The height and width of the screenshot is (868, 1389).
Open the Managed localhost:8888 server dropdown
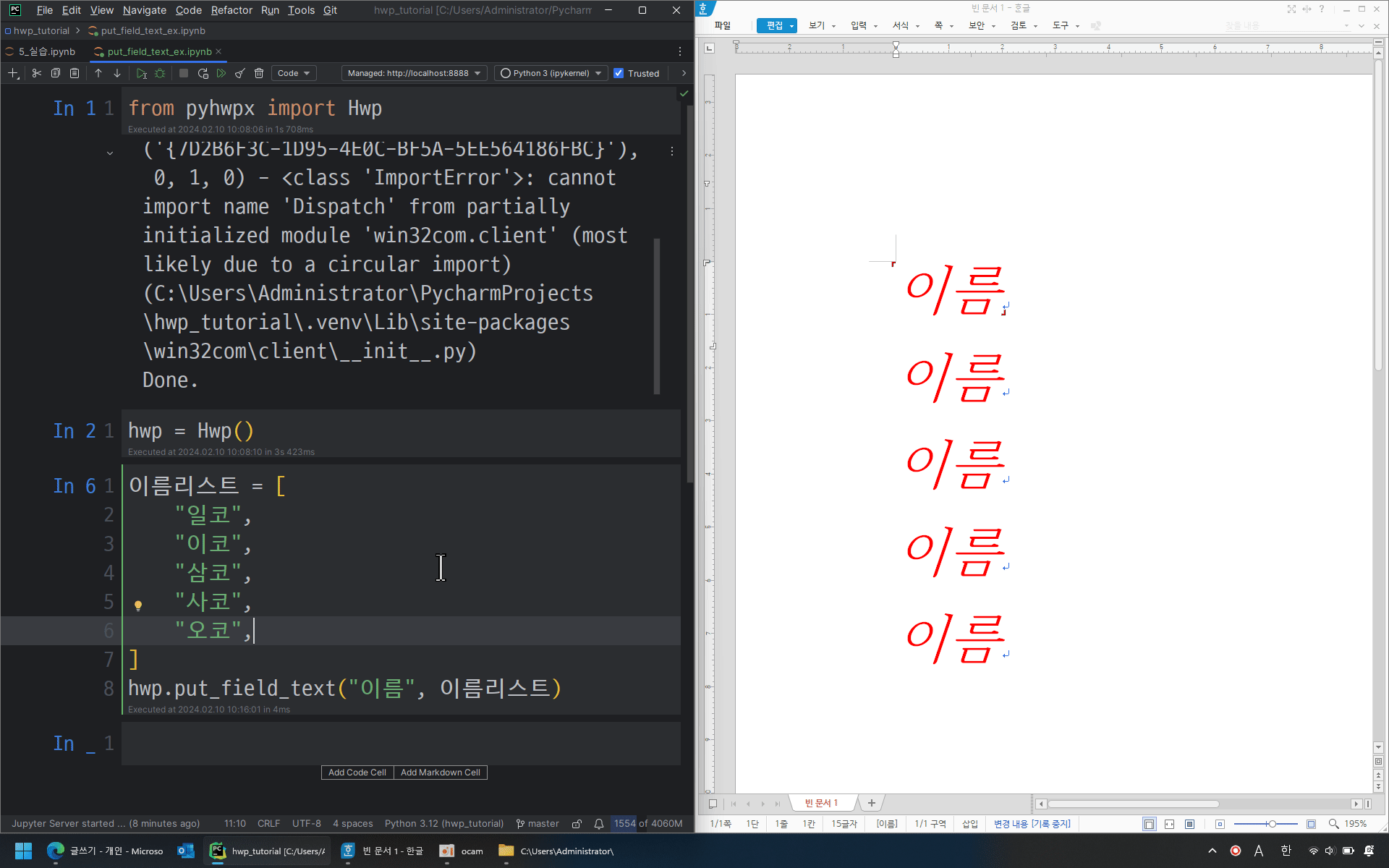414,73
